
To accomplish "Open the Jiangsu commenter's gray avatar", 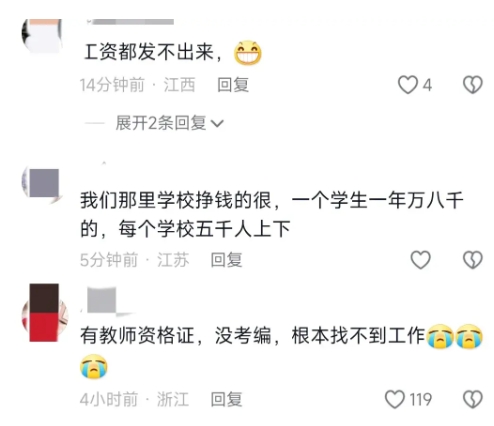I will 42,184.
